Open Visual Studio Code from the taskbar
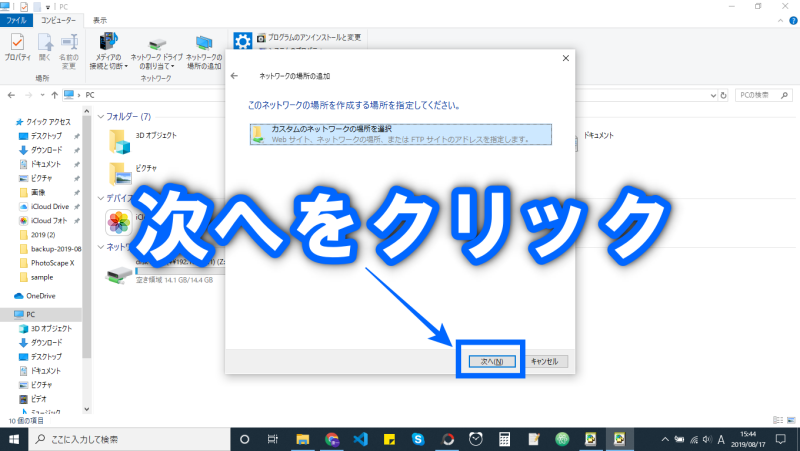 click(x=360, y=439)
